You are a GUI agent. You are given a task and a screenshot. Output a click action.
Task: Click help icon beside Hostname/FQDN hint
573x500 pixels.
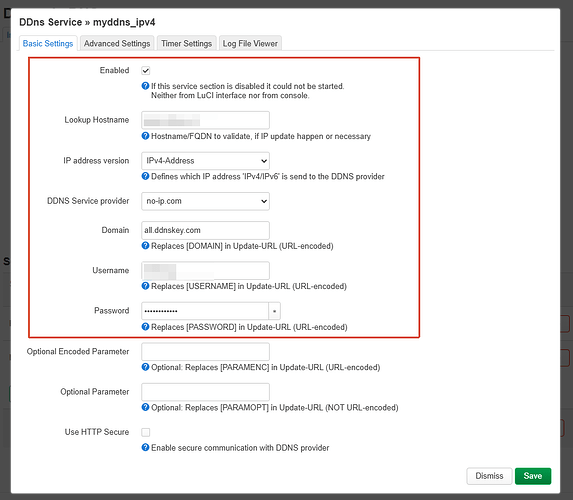pos(145,136)
